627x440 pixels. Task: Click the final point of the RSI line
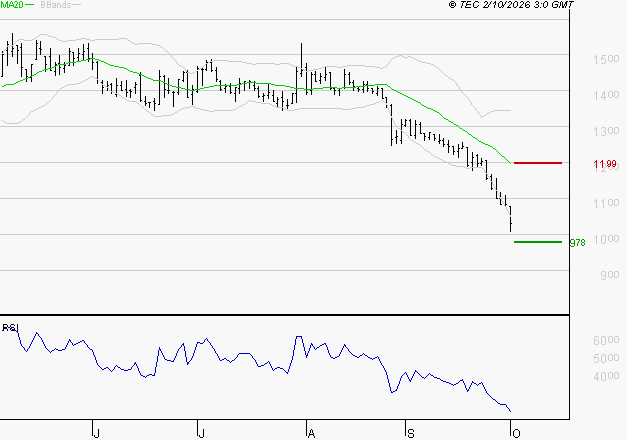coord(510,411)
